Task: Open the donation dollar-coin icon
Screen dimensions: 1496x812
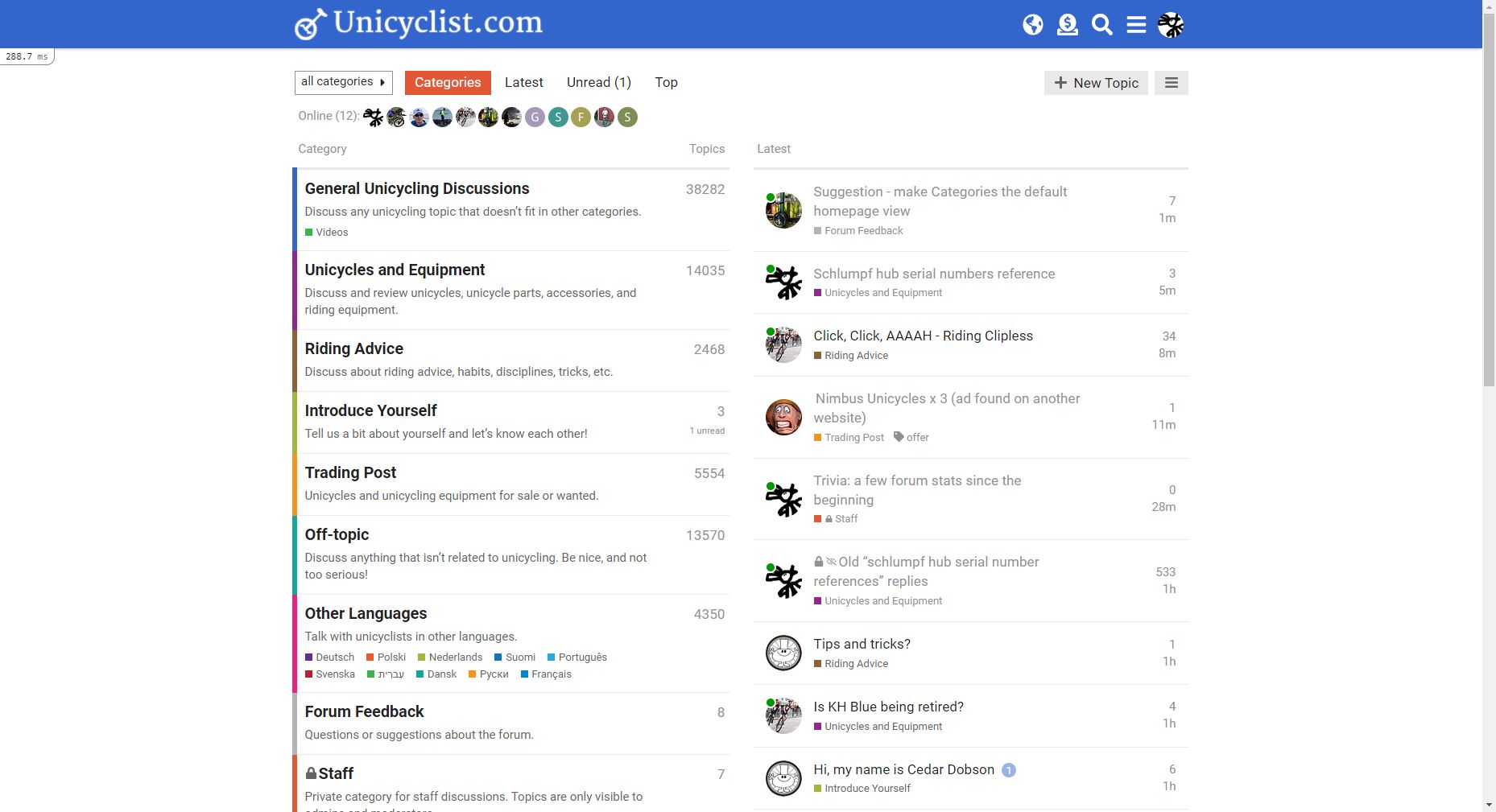Action: click(x=1067, y=25)
